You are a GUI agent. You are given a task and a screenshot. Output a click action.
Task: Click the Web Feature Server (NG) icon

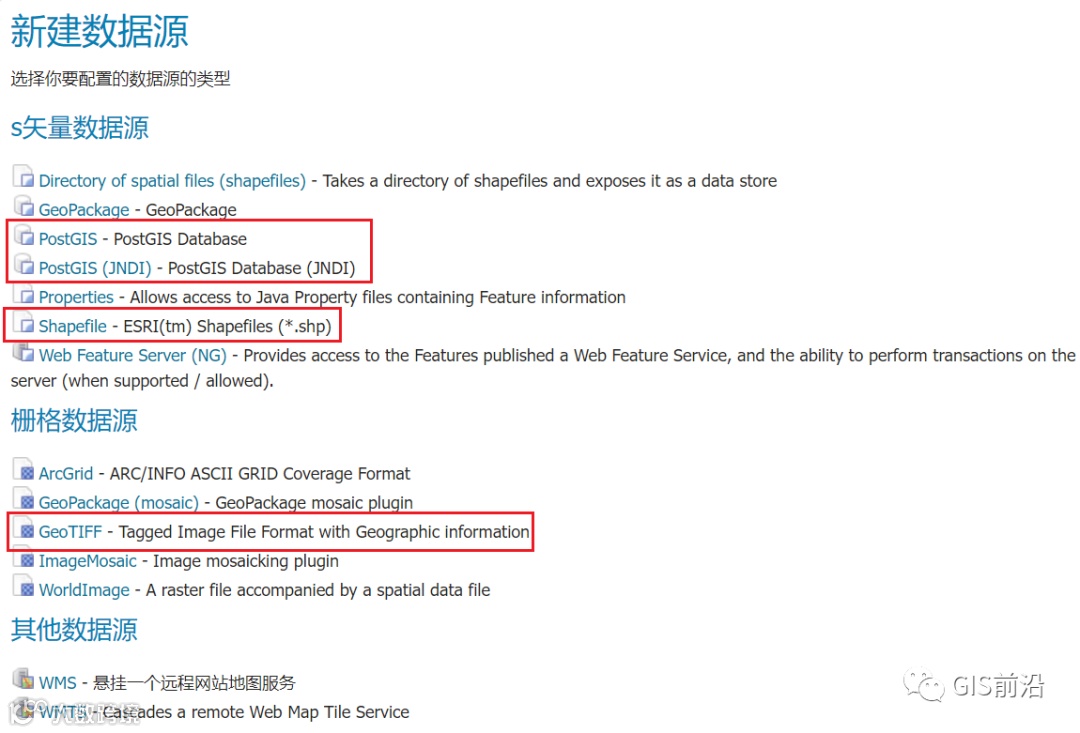[23, 351]
